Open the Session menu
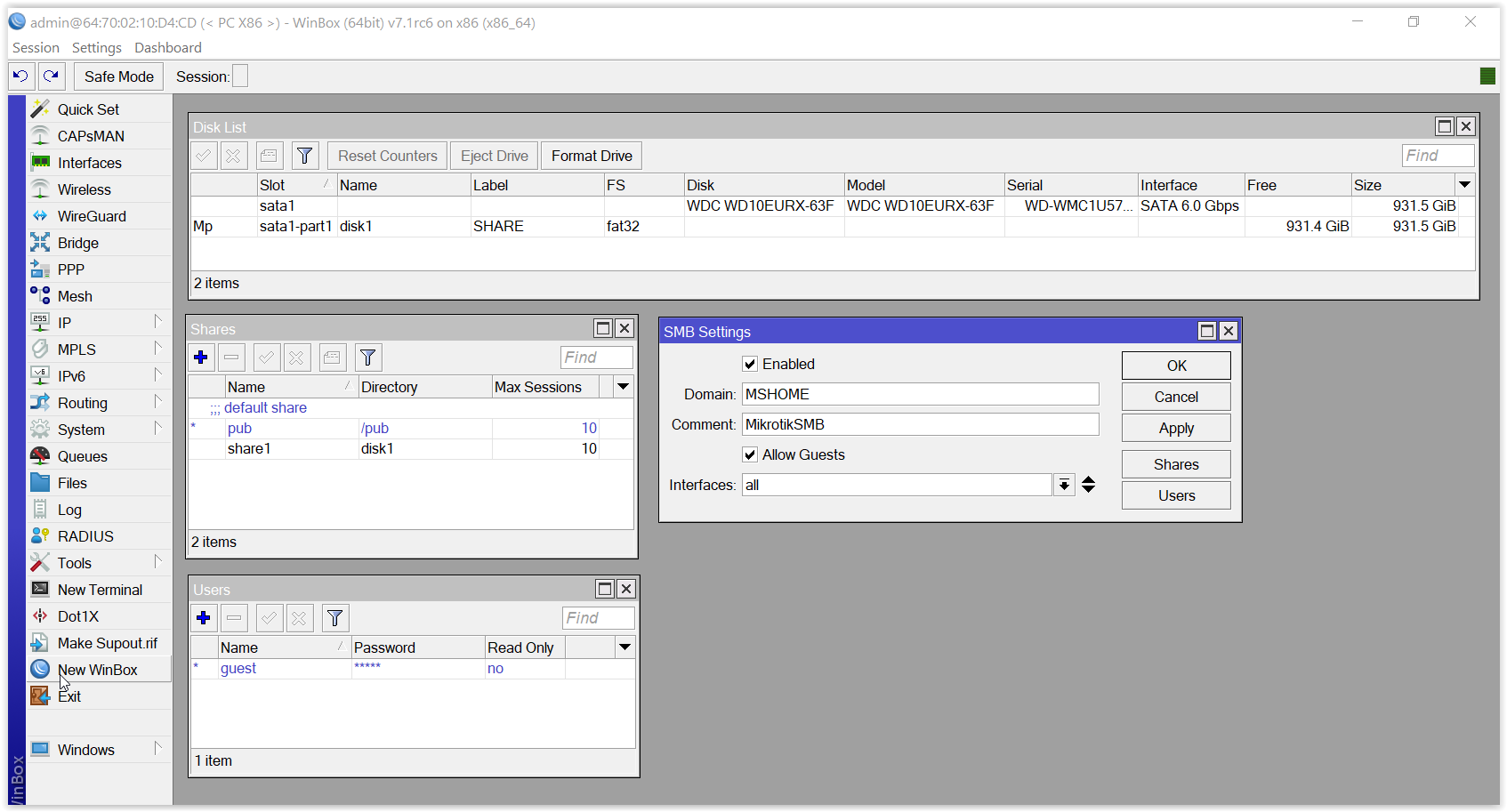The height and width of the screenshot is (812, 1507). coord(36,48)
